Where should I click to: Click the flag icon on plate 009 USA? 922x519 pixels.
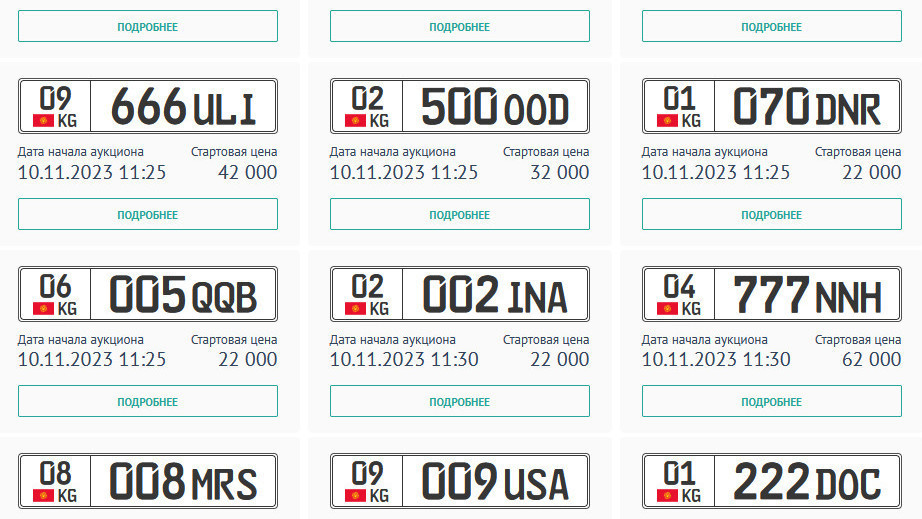355,495
